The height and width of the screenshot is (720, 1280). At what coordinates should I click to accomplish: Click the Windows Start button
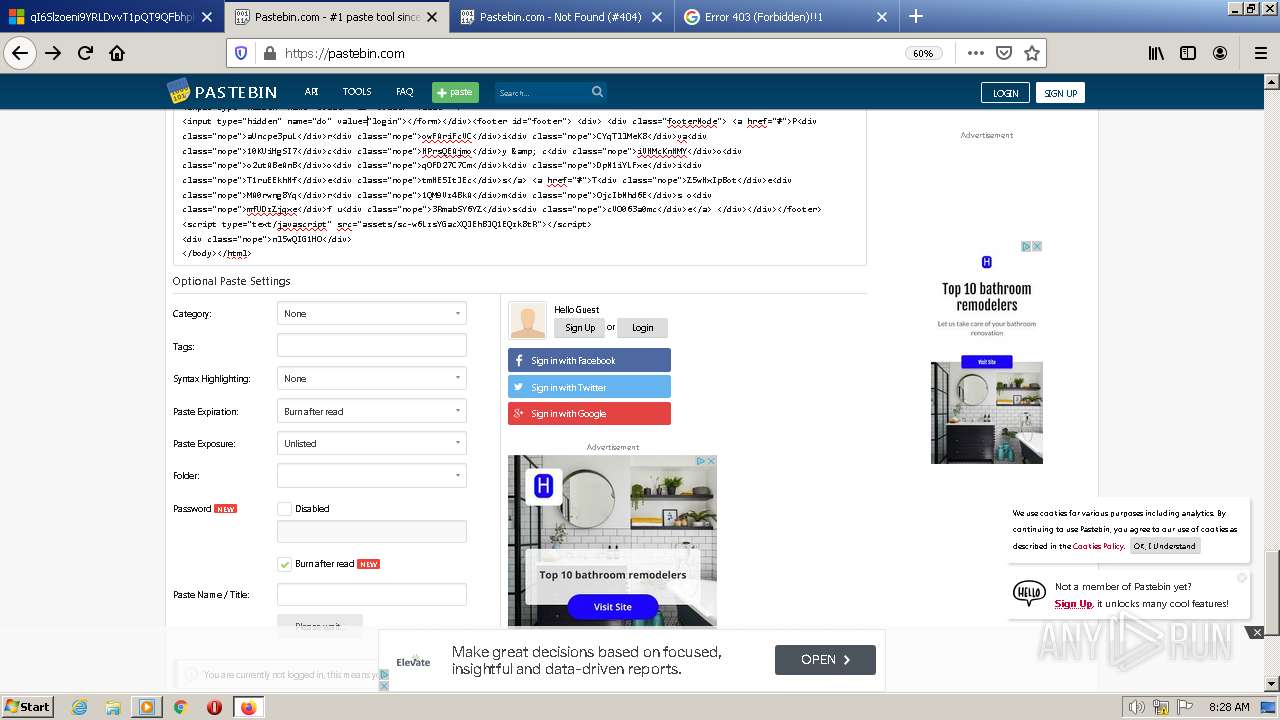tap(27, 707)
